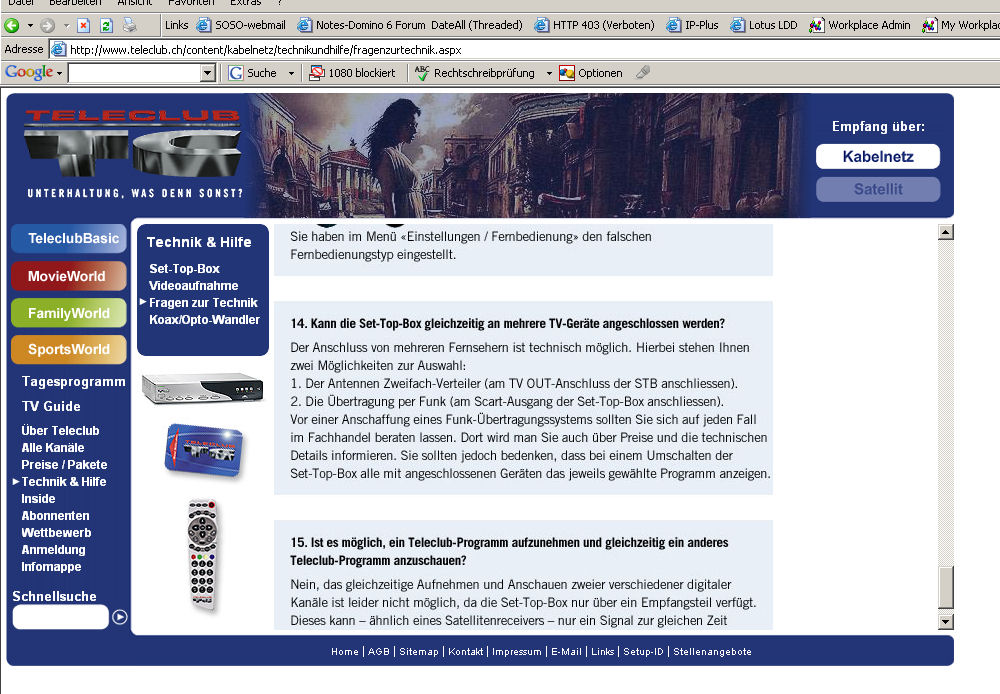Switch reception to Satellit
This screenshot has width=1000, height=694.
(877, 189)
